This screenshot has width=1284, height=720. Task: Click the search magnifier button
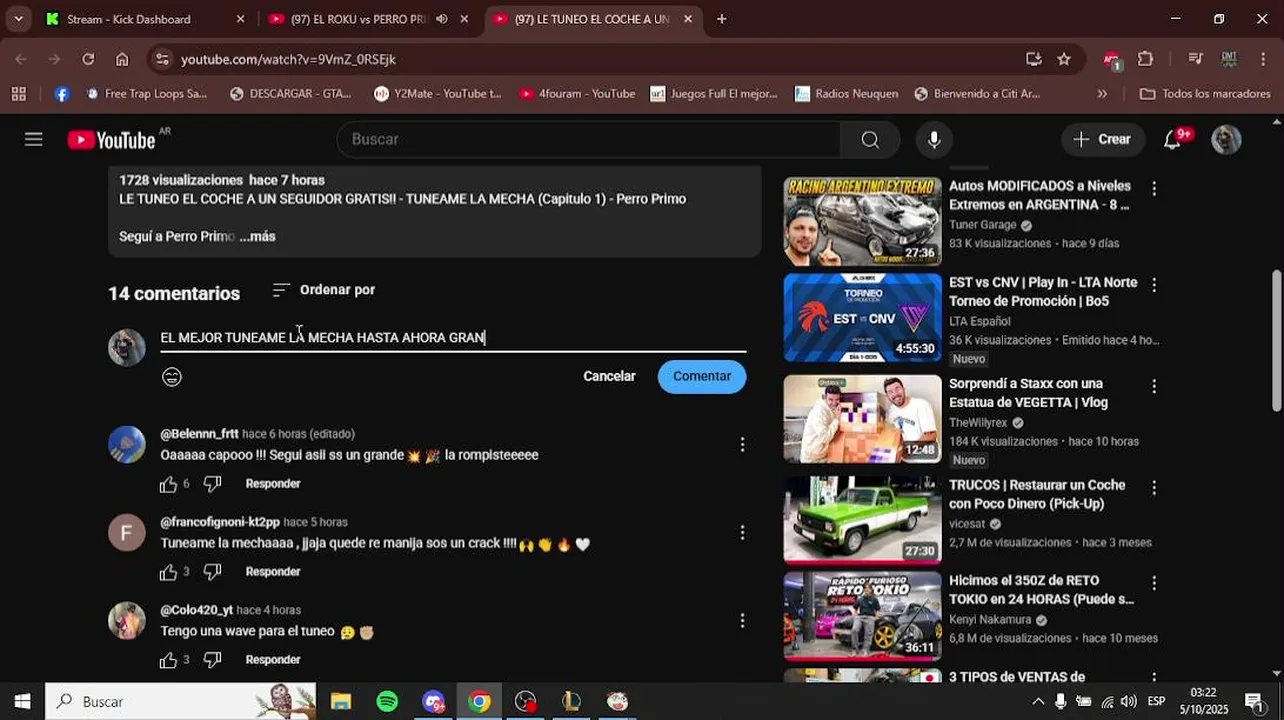click(x=870, y=140)
